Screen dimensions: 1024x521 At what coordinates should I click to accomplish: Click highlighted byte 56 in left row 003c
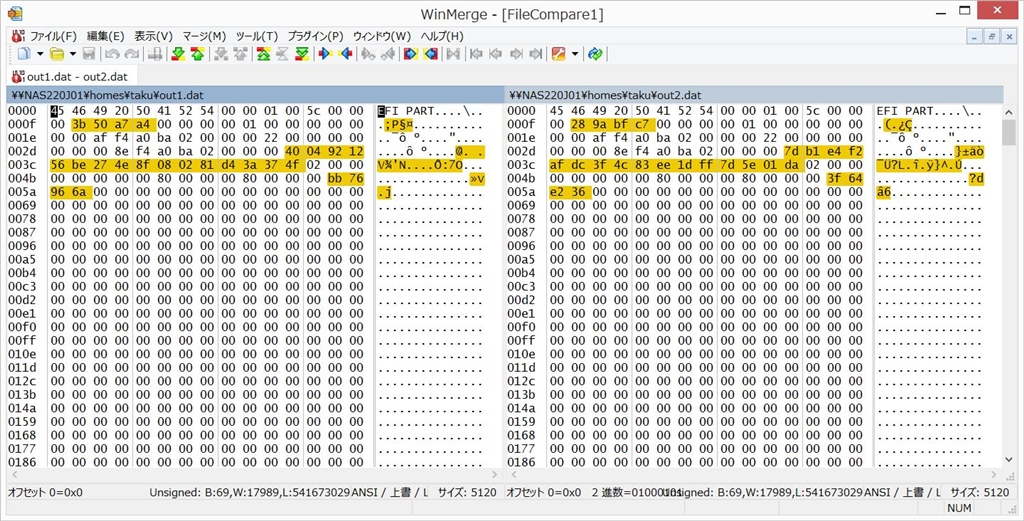(57, 165)
